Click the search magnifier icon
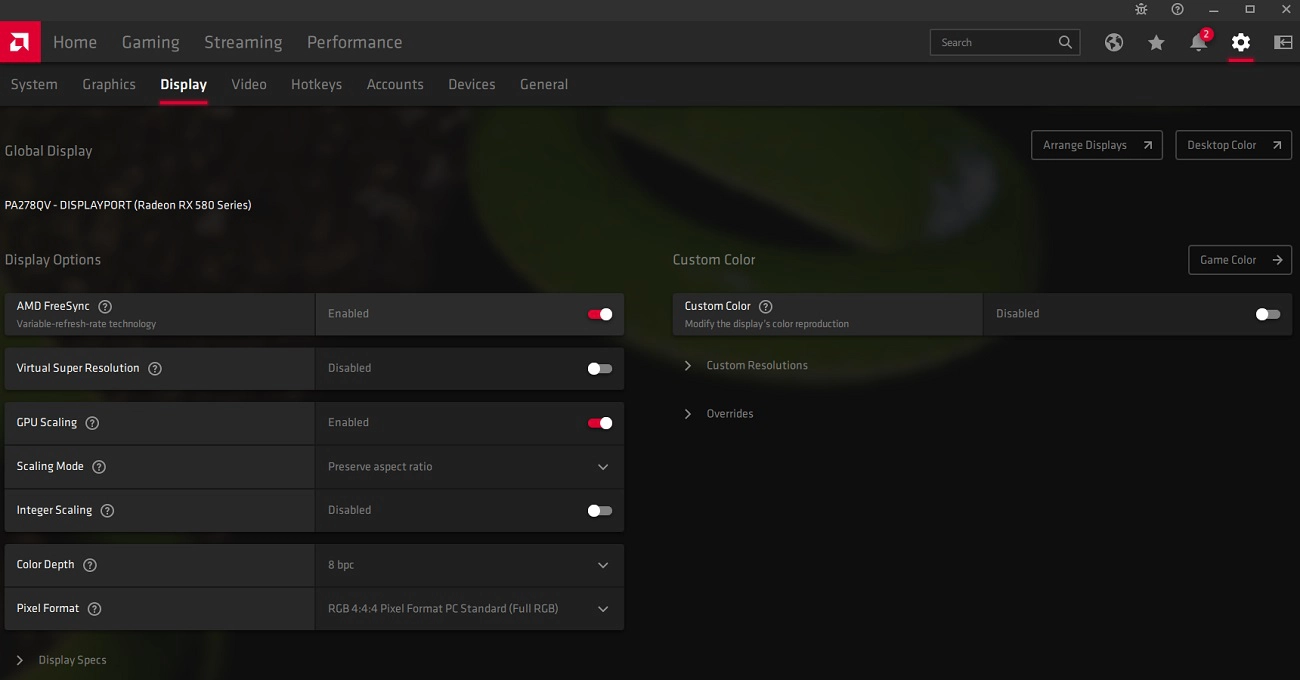This screenshot has width=1300, height=680. (1065, 42)
